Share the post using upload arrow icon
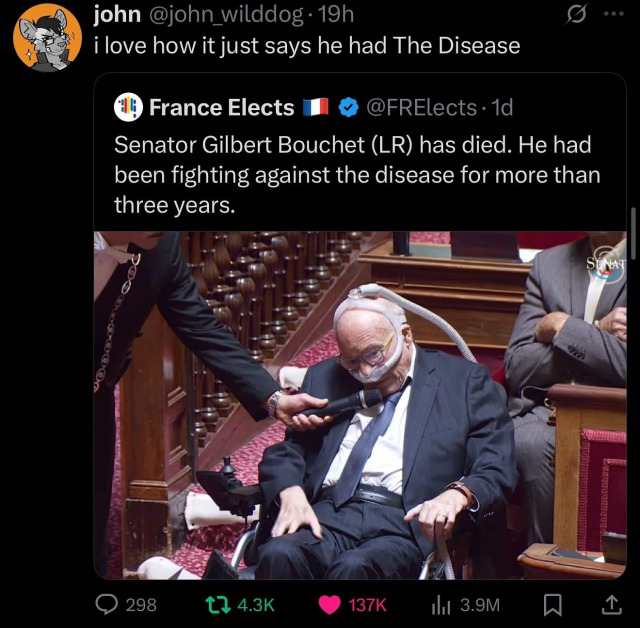The height and width of the screenshot is (628, 640). (607, 603)
